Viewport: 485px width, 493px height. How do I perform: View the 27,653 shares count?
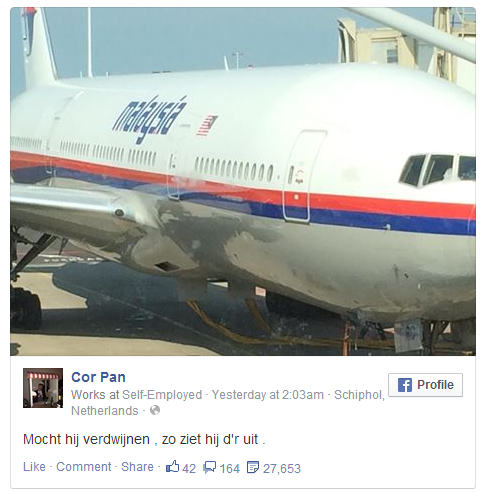click(x=282, y=468)
